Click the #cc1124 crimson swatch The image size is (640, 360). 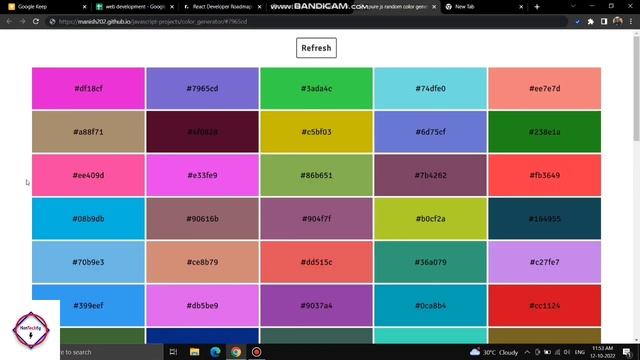[x=544, y=305]
